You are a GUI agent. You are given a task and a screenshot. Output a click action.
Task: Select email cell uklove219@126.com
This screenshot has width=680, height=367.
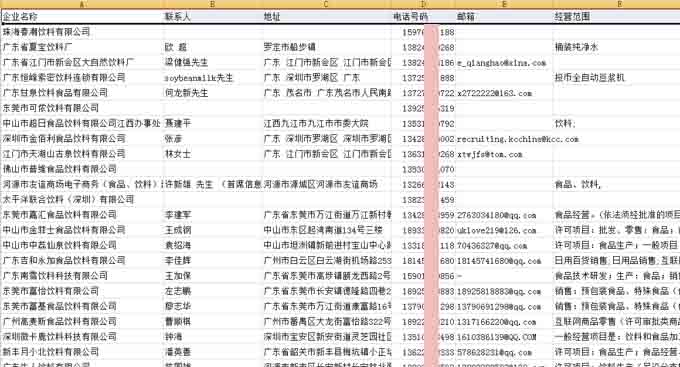504,230
